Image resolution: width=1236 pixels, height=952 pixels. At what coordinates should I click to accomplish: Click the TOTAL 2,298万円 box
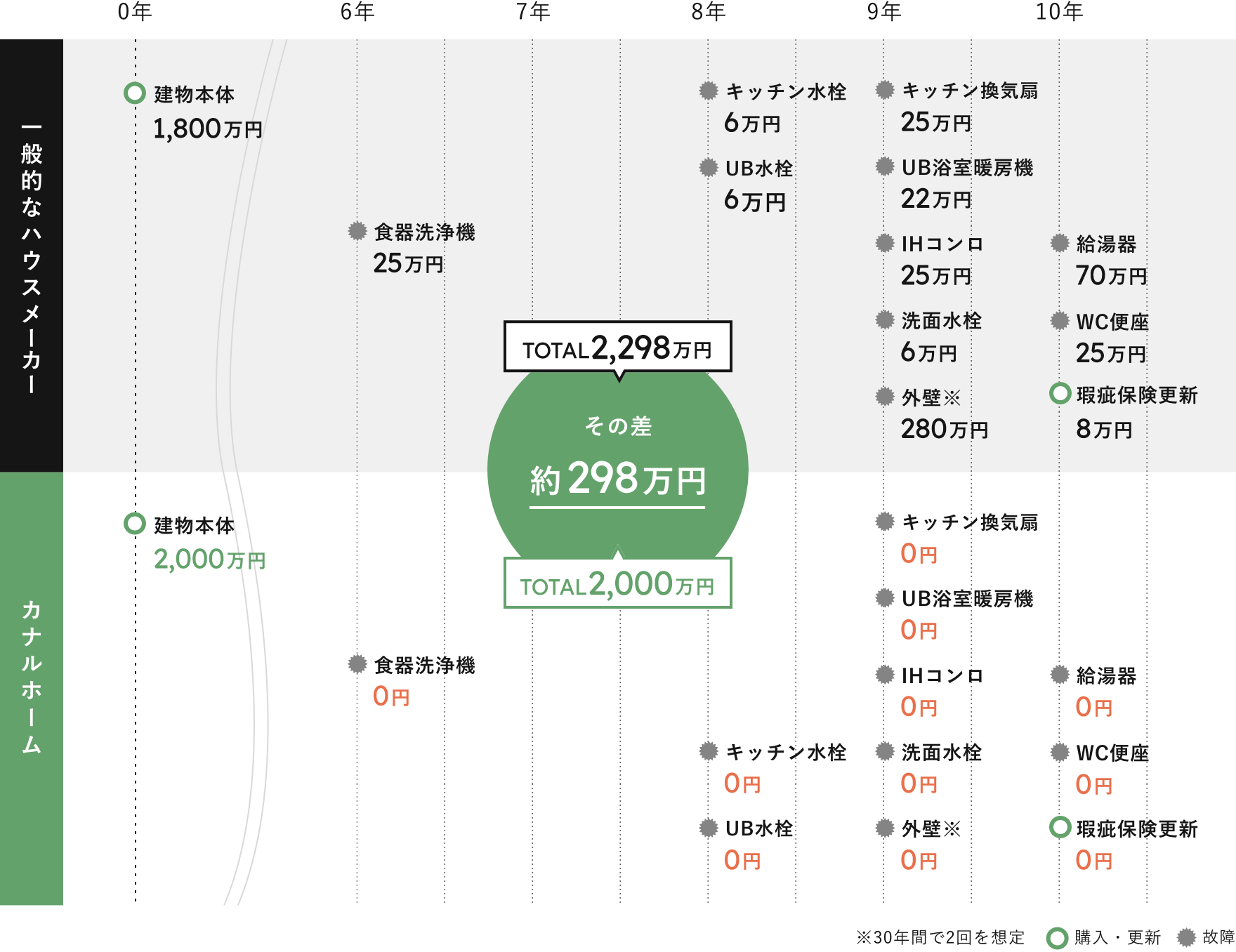617,347
